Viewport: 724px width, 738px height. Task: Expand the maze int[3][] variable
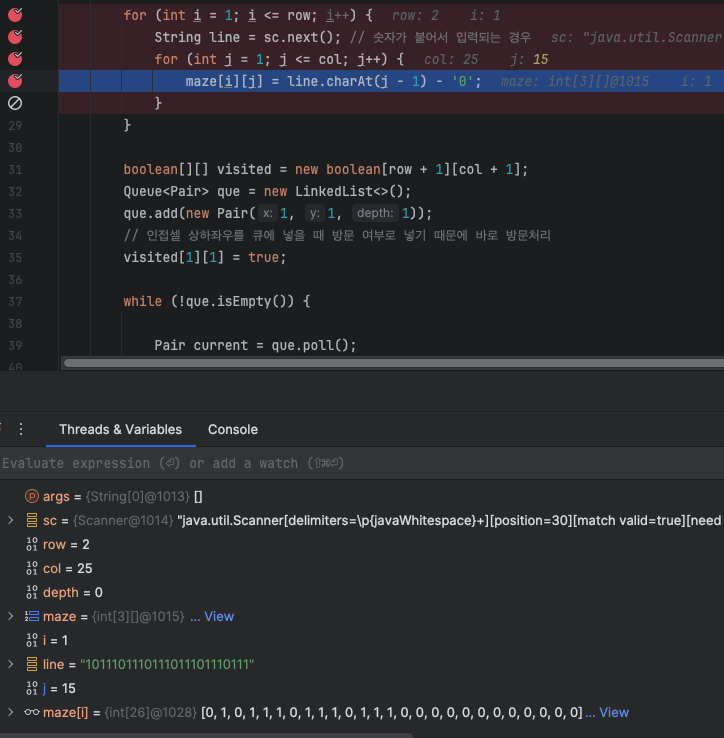coord(10,616)
